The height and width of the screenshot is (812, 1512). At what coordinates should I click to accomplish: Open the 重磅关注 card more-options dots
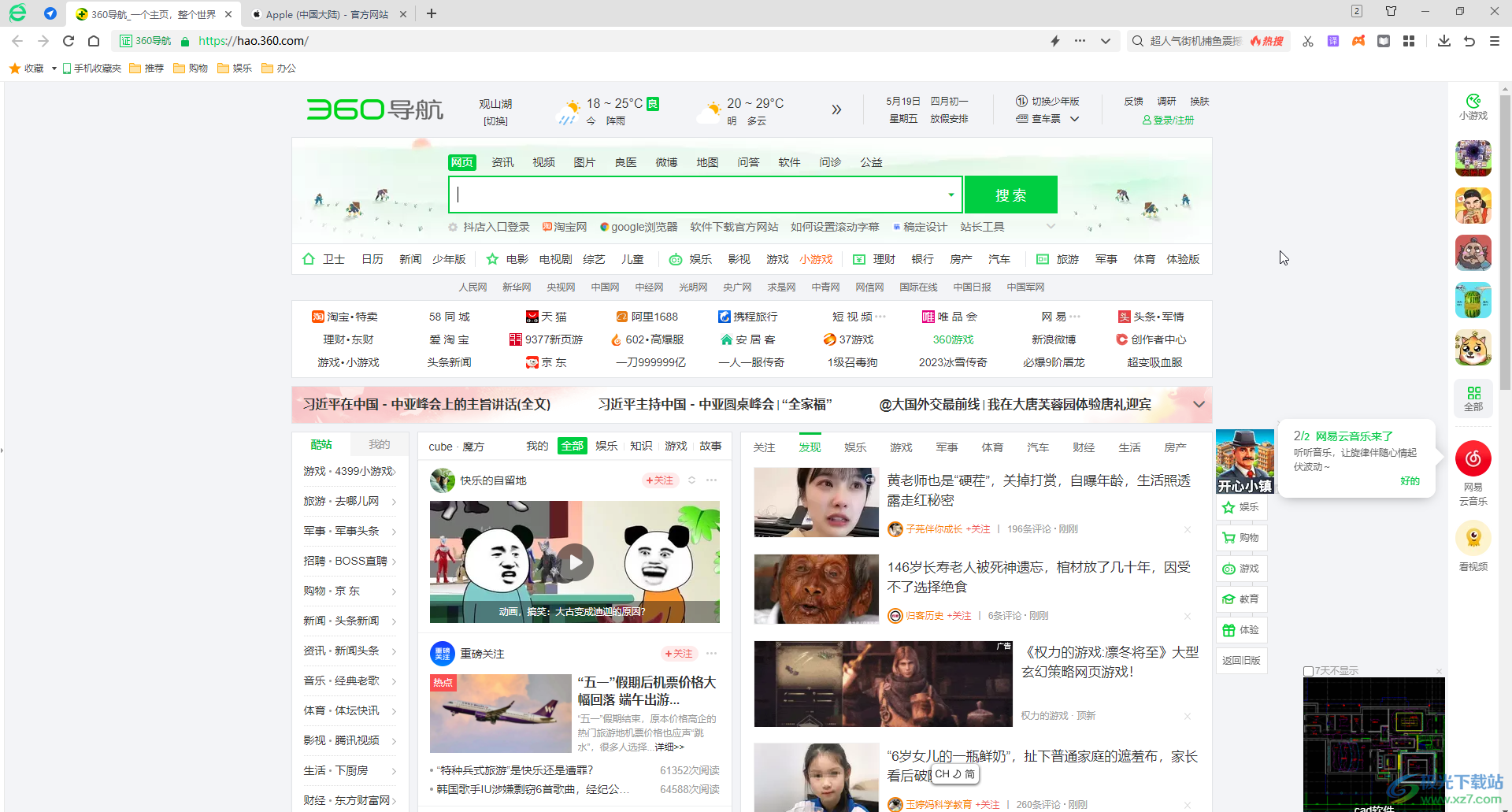(712, 654)
